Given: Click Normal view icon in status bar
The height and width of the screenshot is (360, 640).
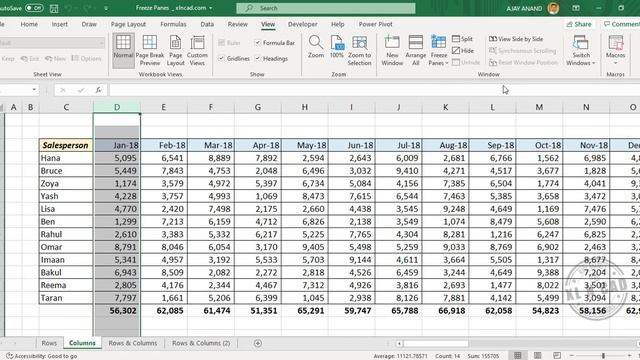Looking at the screenshot, I should click(x=518, y=356).
